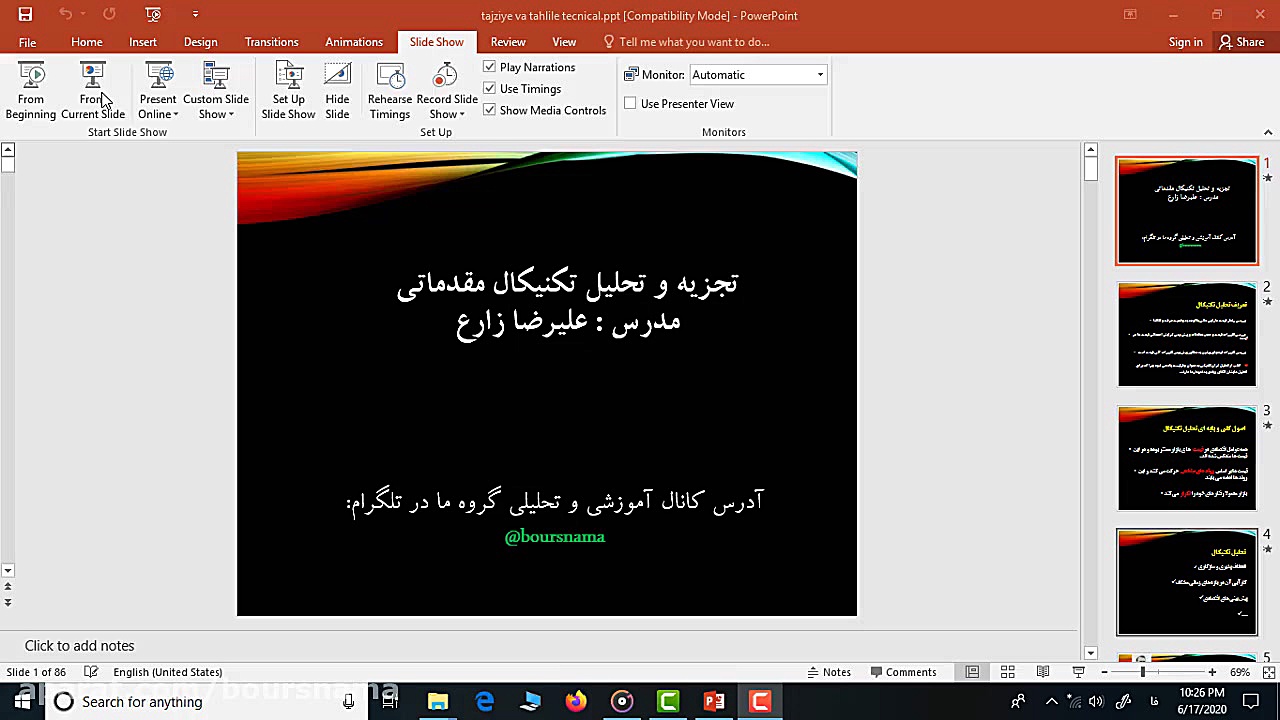The height and width of the screenshot is (720, 1280).
Task: Open the Notes pane
Action: [829, 671]
